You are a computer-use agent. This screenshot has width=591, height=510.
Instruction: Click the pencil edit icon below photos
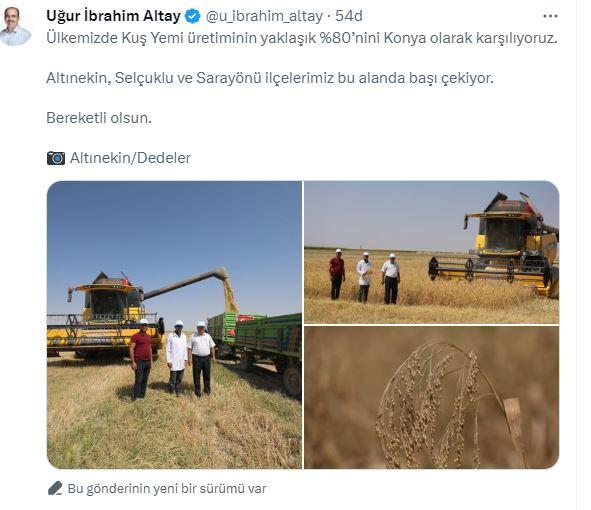(x=55, y=488)
